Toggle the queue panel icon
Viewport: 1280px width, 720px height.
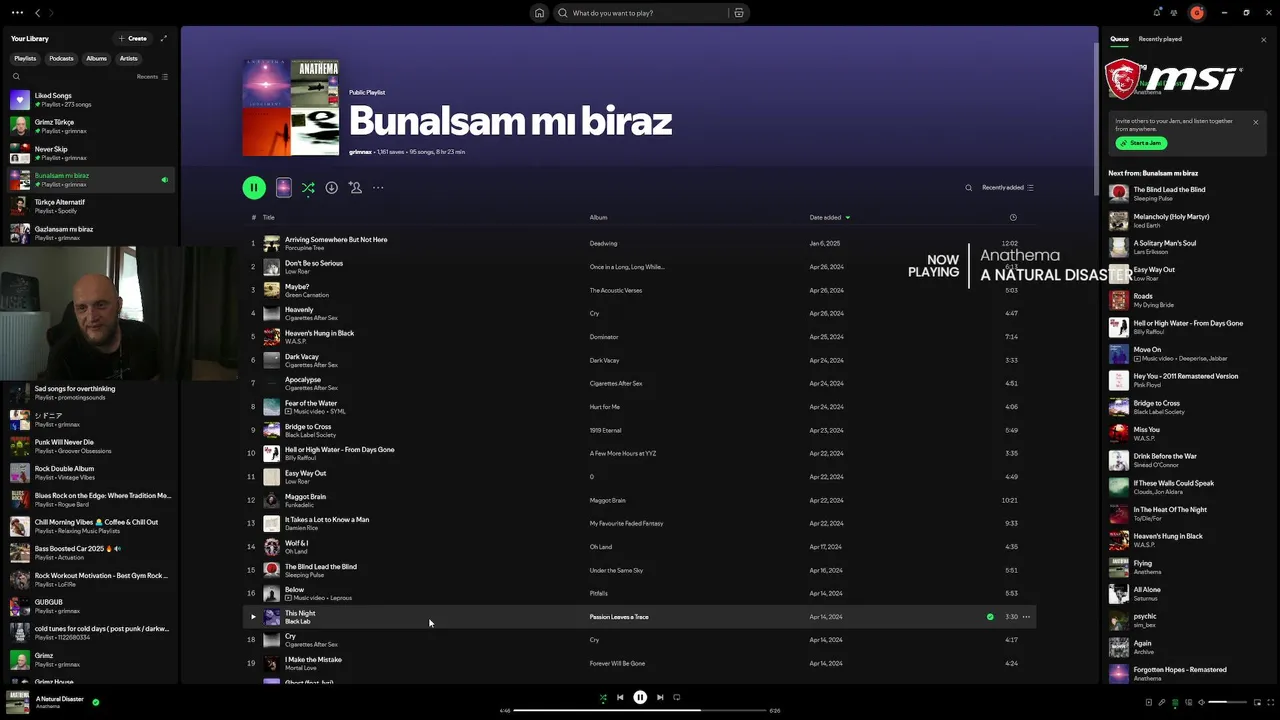click(1175, 702)
